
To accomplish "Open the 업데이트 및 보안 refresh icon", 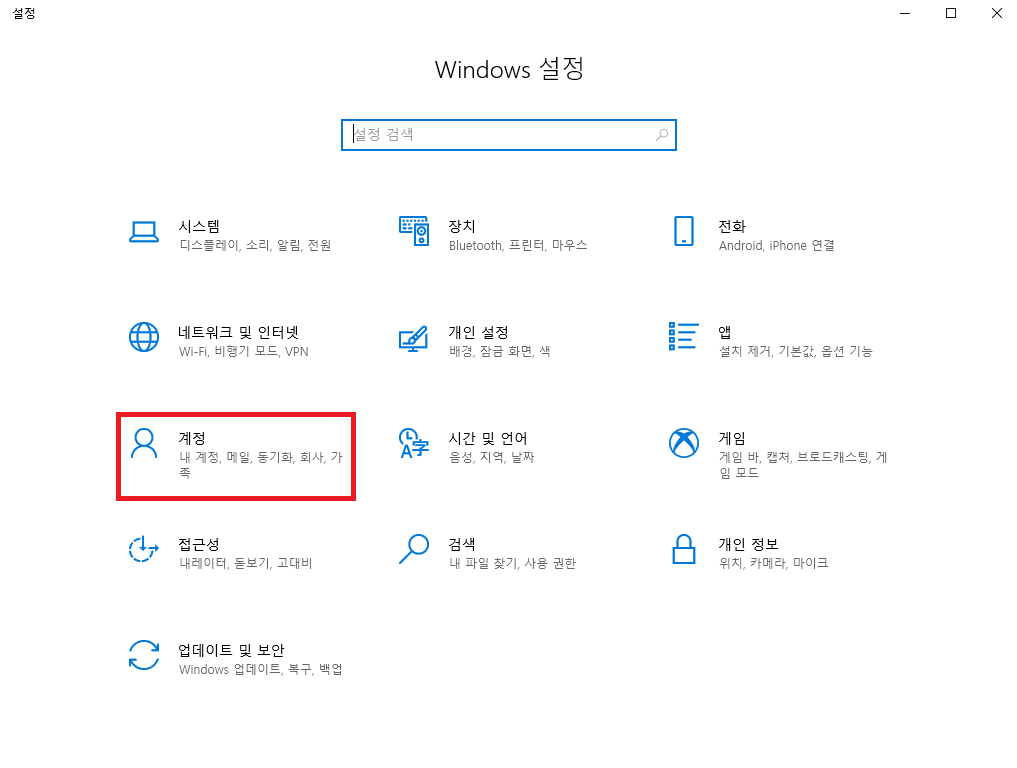I will click(143, 655).
